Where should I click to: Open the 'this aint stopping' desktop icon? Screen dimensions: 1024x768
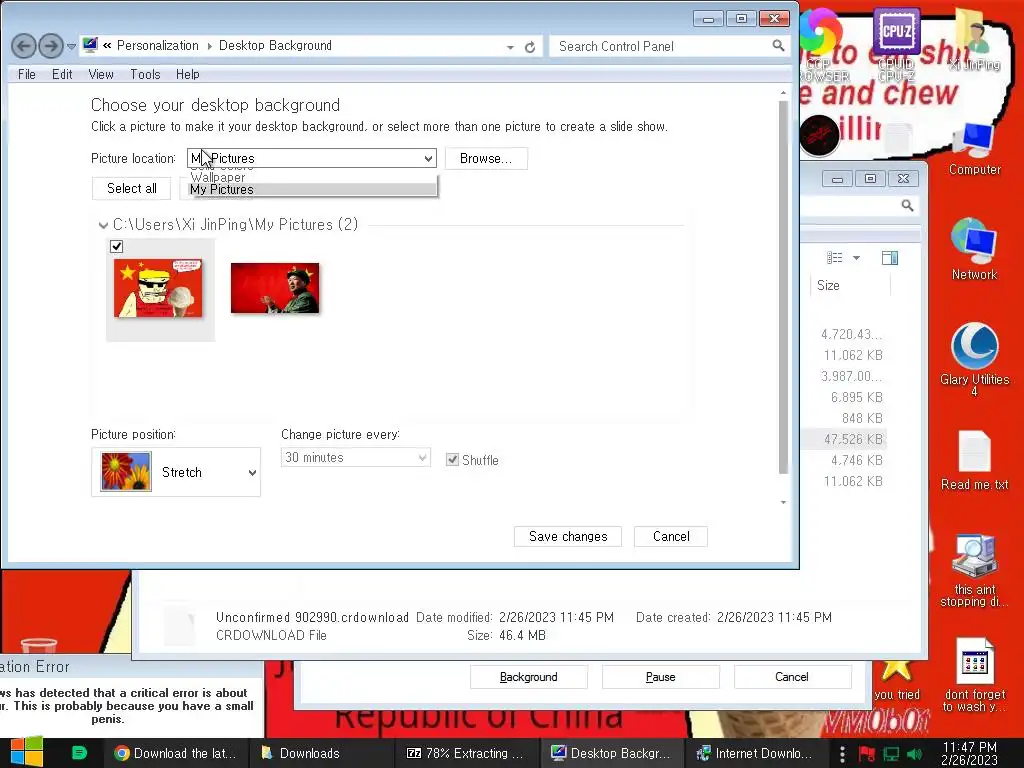click(x=974, y=571)
